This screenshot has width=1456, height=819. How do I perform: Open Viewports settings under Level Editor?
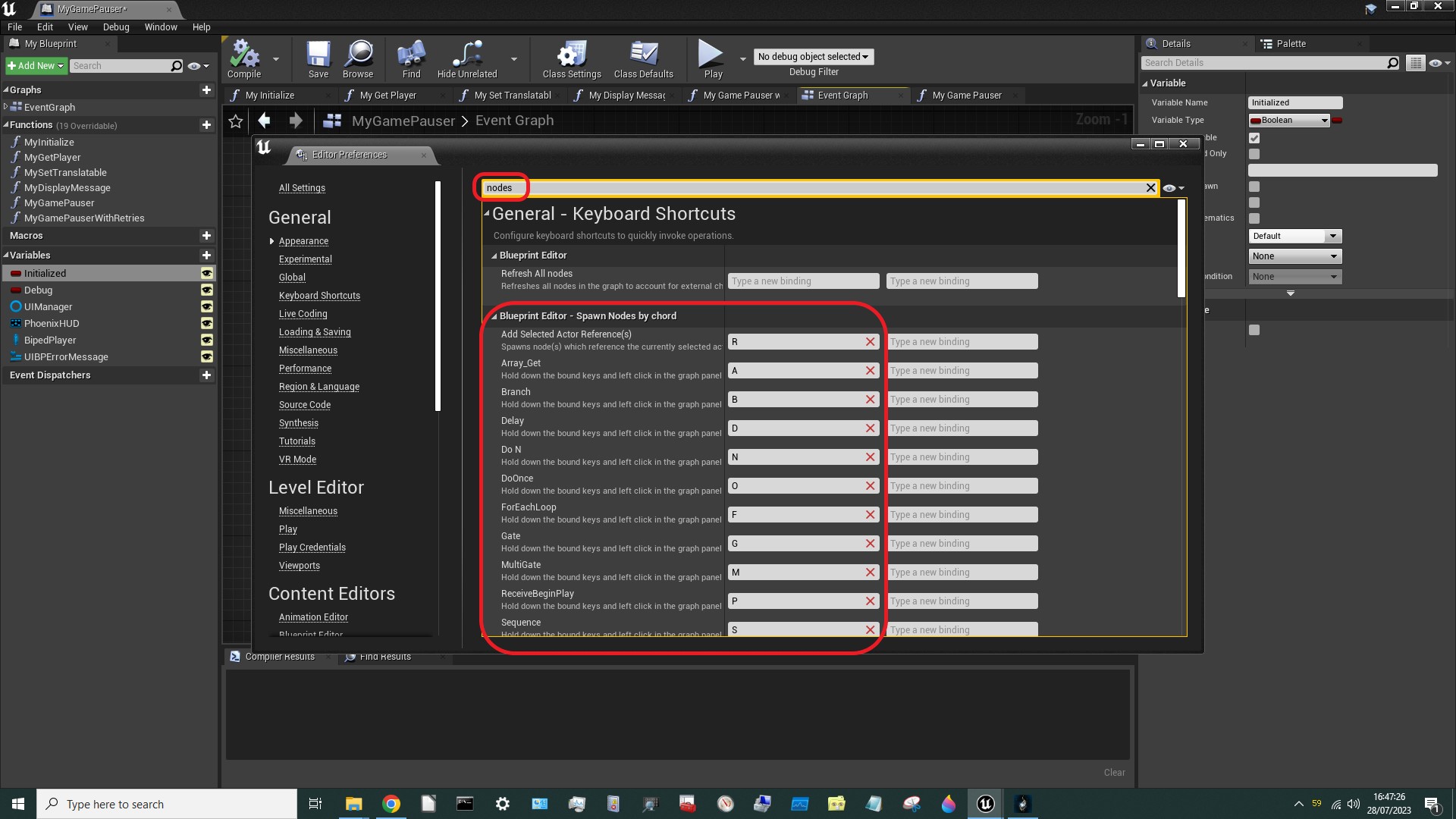[299, 566]
